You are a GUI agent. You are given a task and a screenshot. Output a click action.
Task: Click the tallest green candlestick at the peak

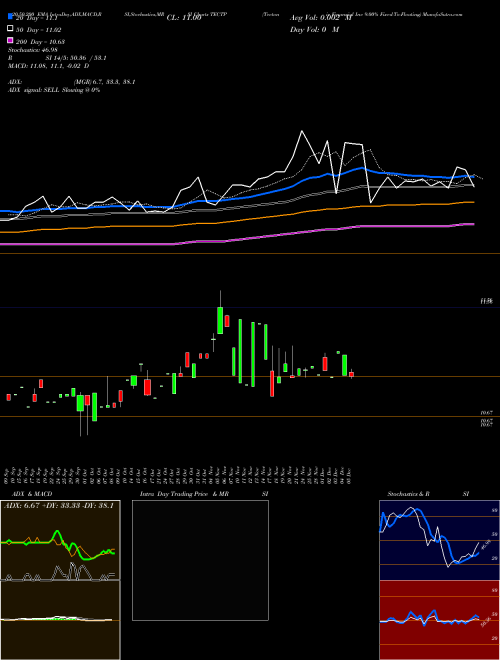[x=220, y=320]
